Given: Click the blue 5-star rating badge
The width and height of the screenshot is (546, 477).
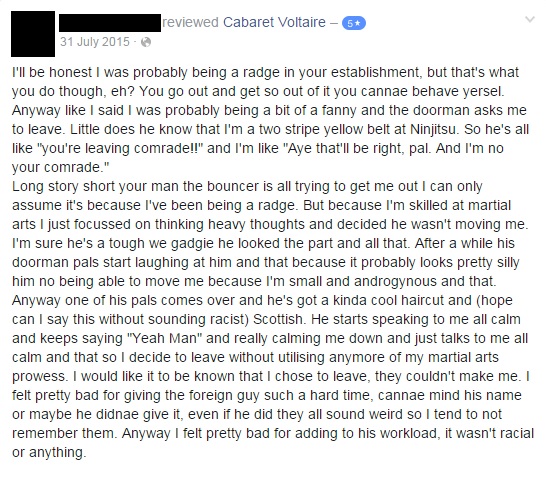Looking at the screenshot, I should 354,23.
